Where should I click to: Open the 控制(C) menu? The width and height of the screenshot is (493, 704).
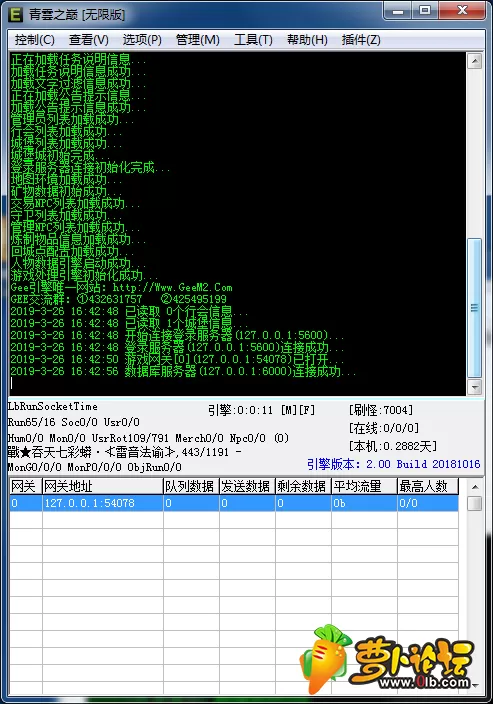35,40
